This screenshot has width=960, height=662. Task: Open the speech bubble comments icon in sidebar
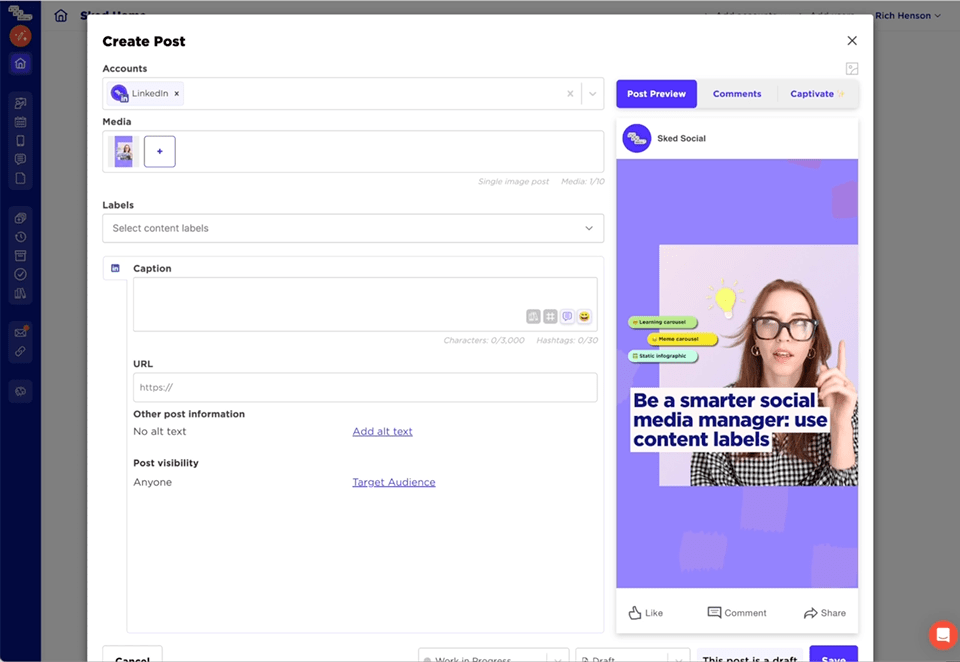(x=20, y=160)
